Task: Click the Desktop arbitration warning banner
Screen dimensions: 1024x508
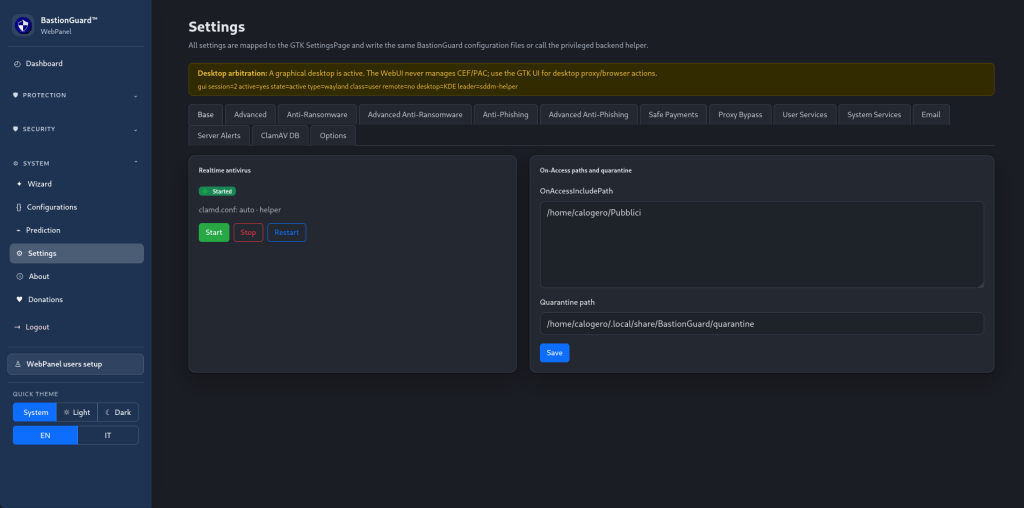Action: click(x=591, y=80)
